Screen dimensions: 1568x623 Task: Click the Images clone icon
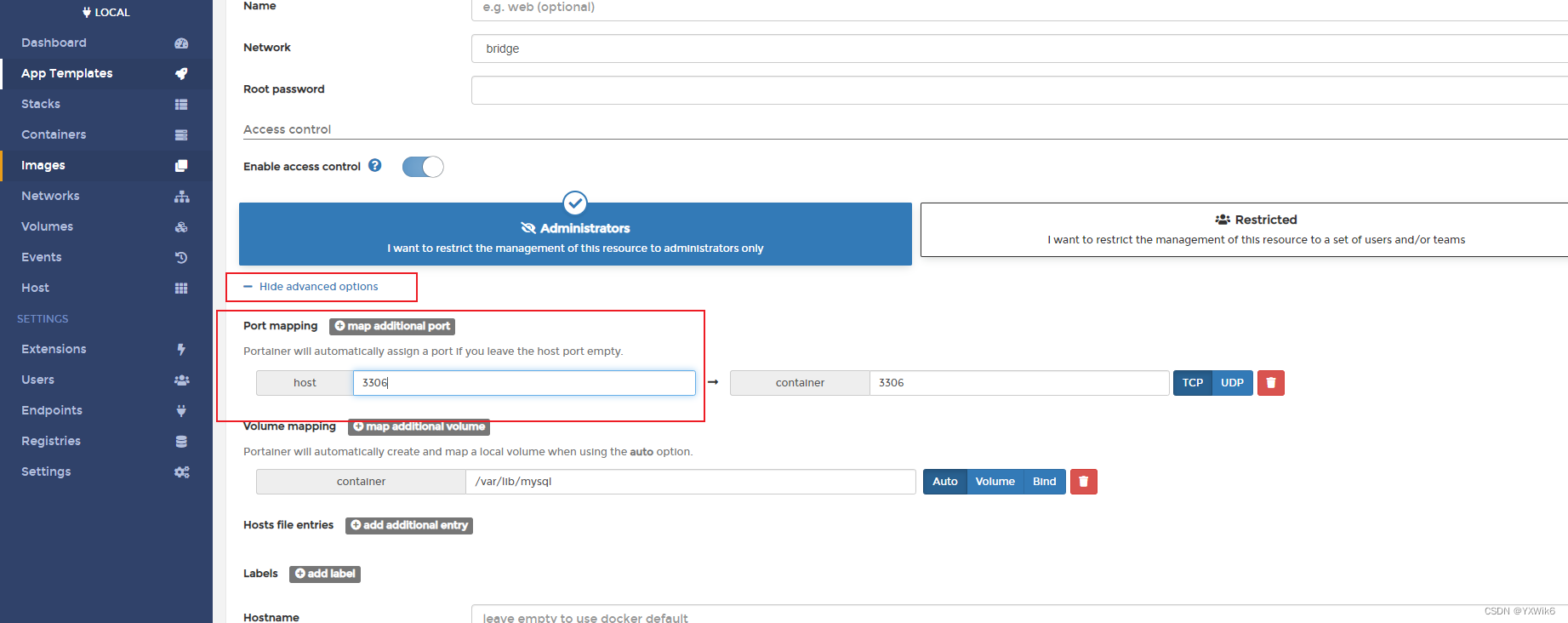(181, 166)
